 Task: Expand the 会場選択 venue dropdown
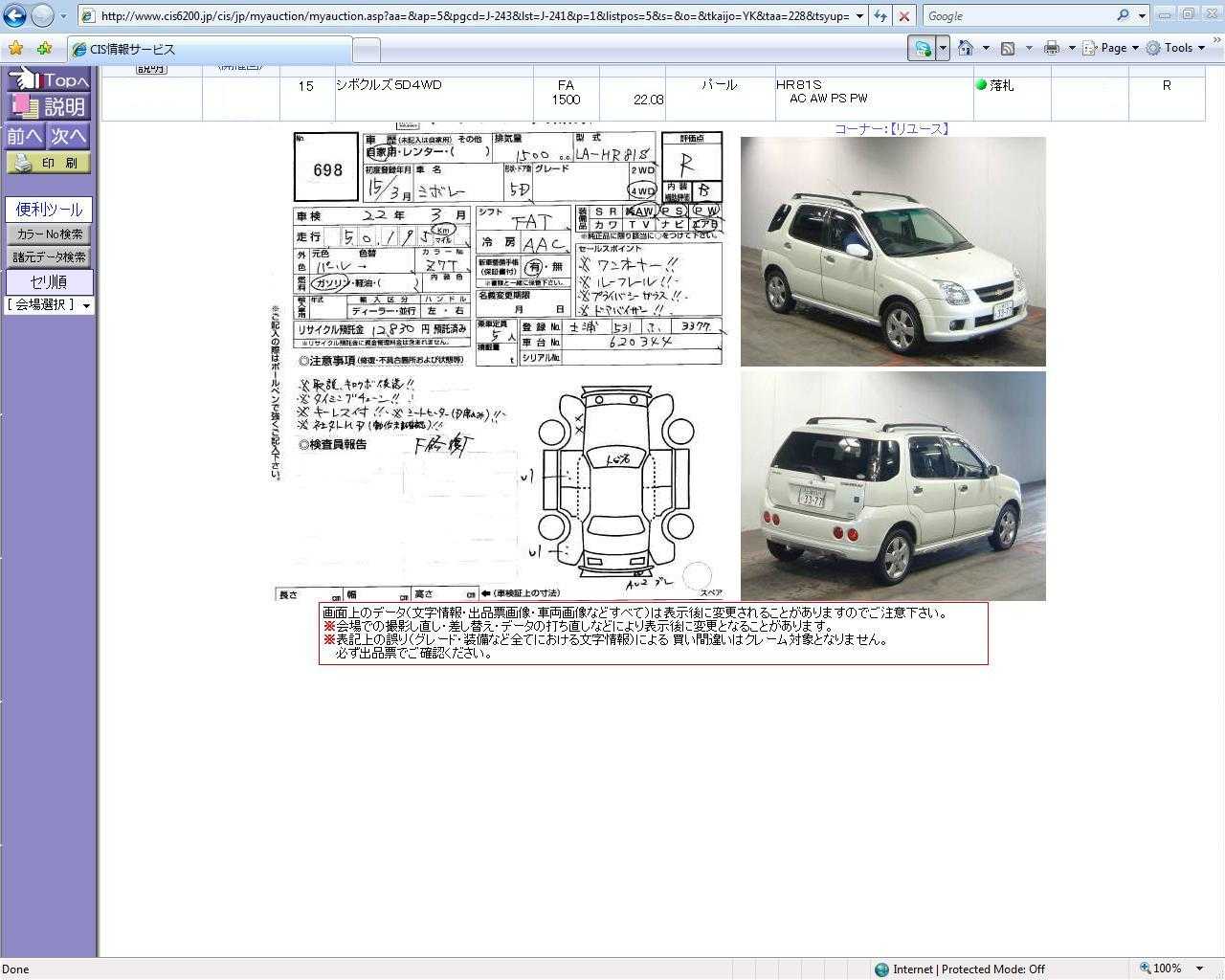click(49, 305)
